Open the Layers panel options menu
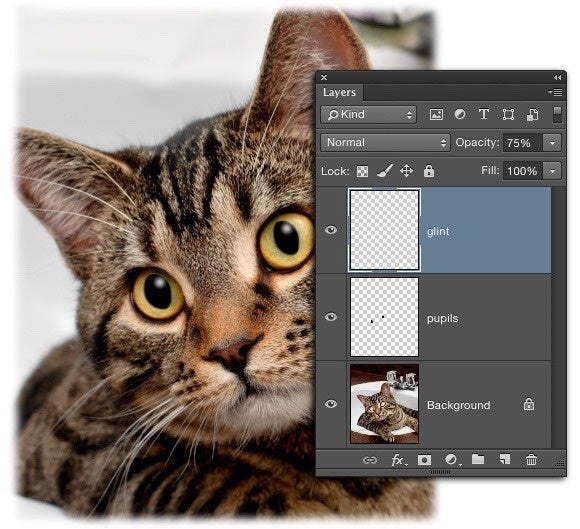The width and height of the screenshot is (580, 529). [555, 92]
